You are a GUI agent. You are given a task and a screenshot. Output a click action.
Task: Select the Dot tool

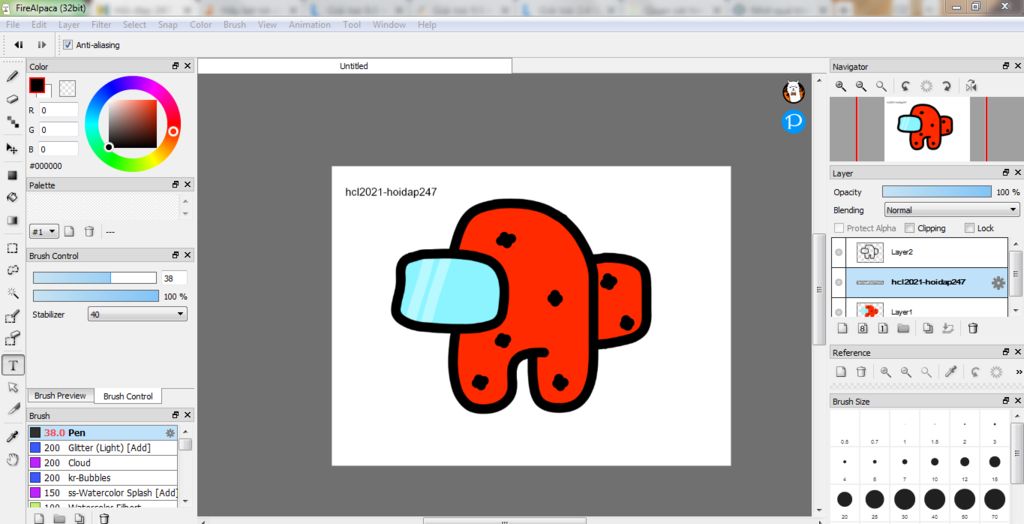12,122
